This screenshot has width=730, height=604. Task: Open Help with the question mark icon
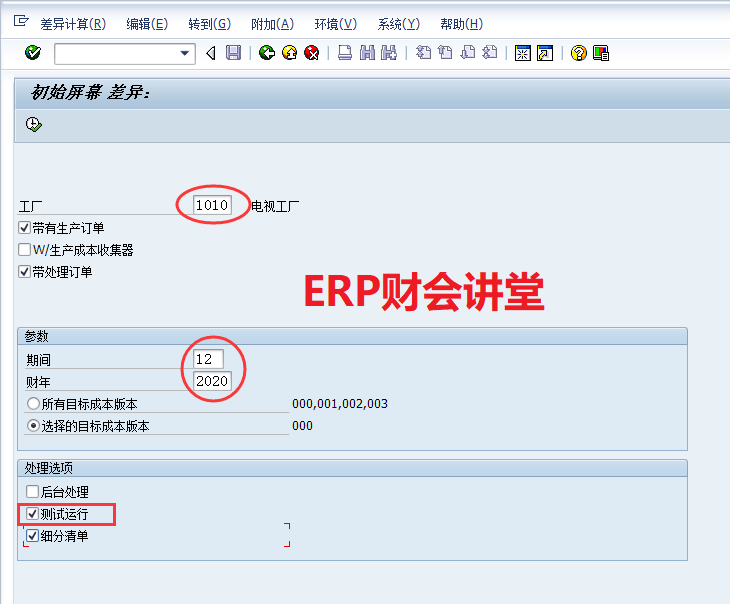coord(578,53)
